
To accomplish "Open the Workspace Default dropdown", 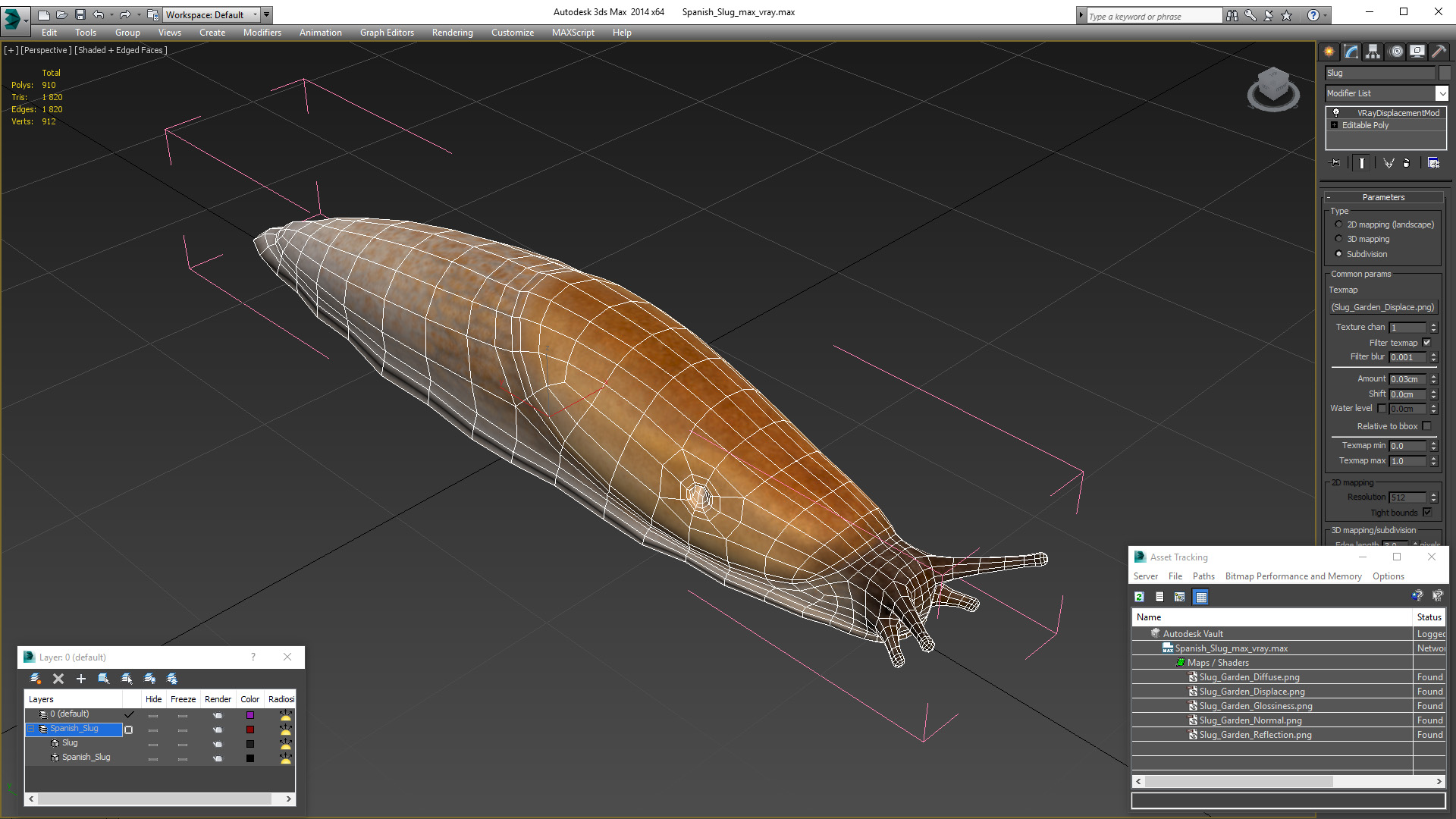I will point(212,14).
